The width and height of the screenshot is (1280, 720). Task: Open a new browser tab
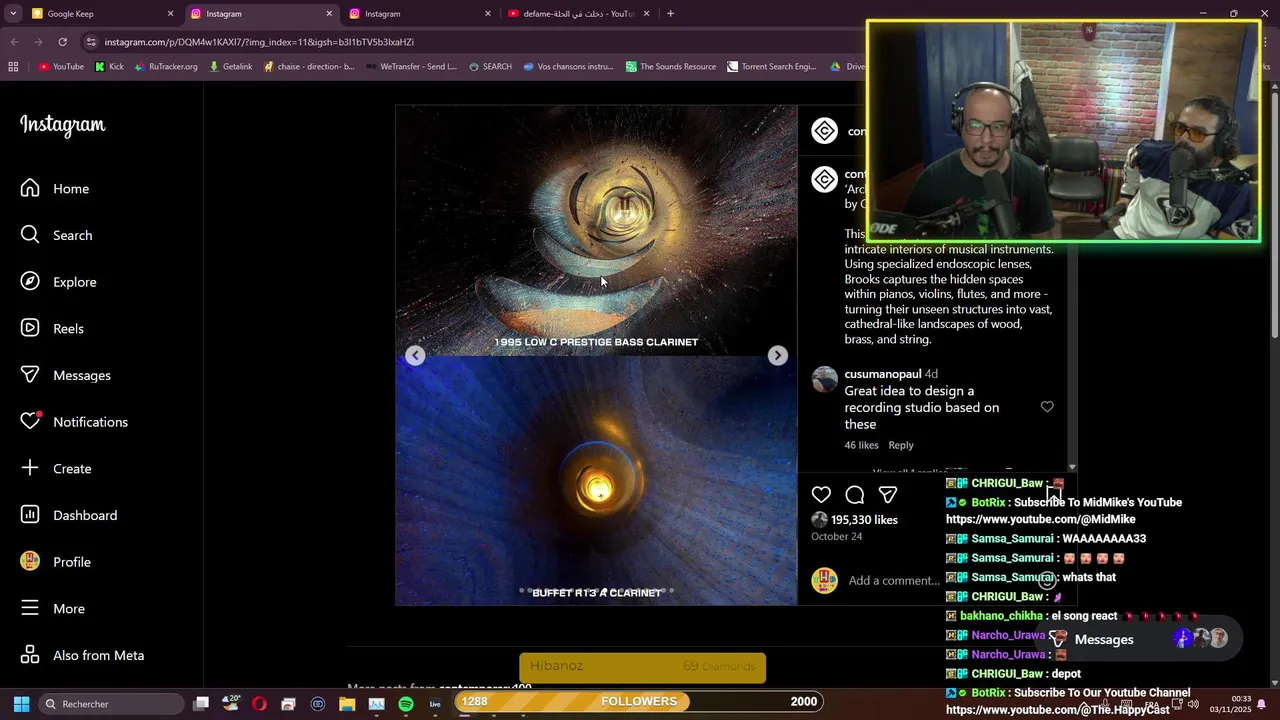pyautogui.click(x=670, y=14)
